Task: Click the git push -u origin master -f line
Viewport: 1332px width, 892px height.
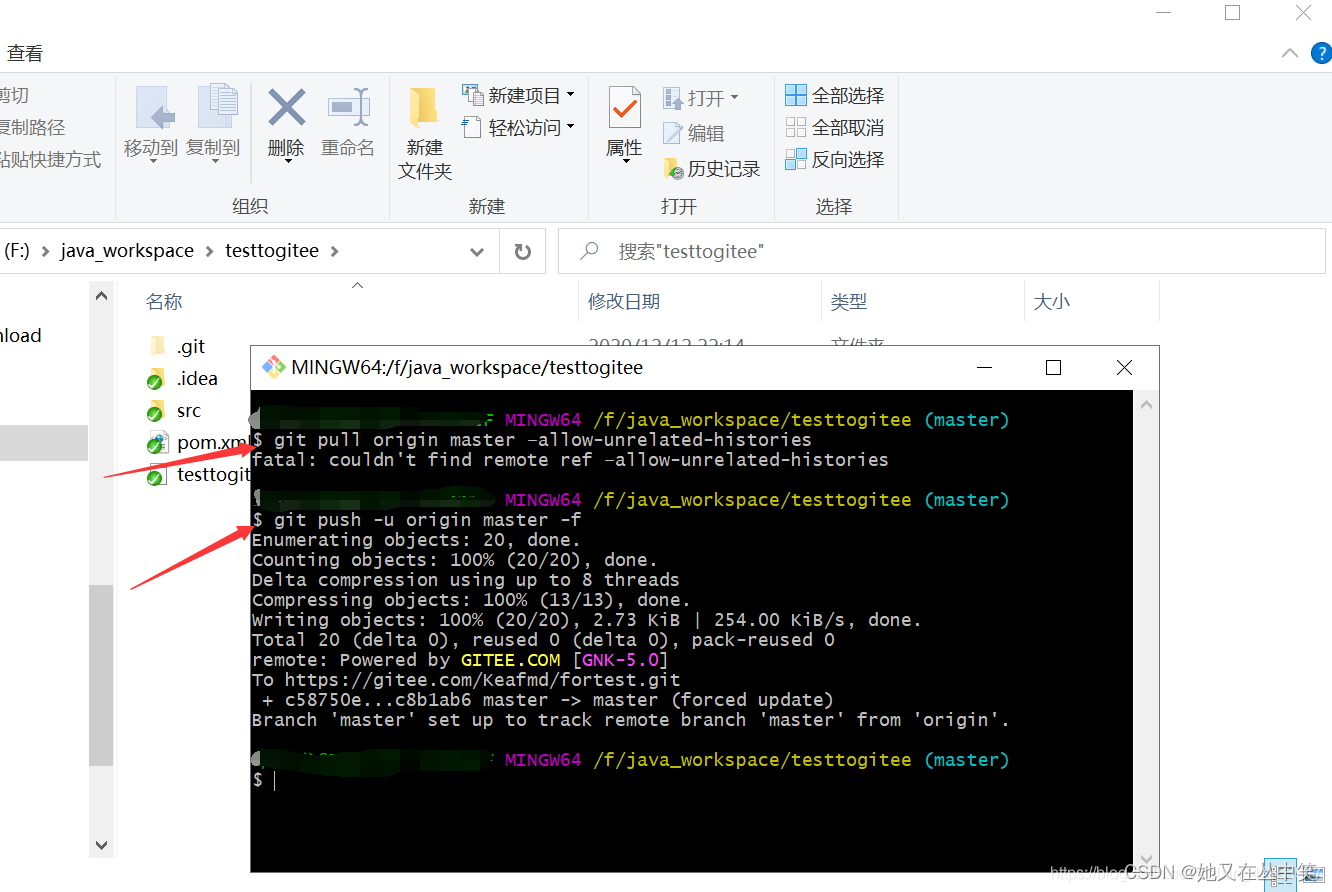Action: coord(416,520)
